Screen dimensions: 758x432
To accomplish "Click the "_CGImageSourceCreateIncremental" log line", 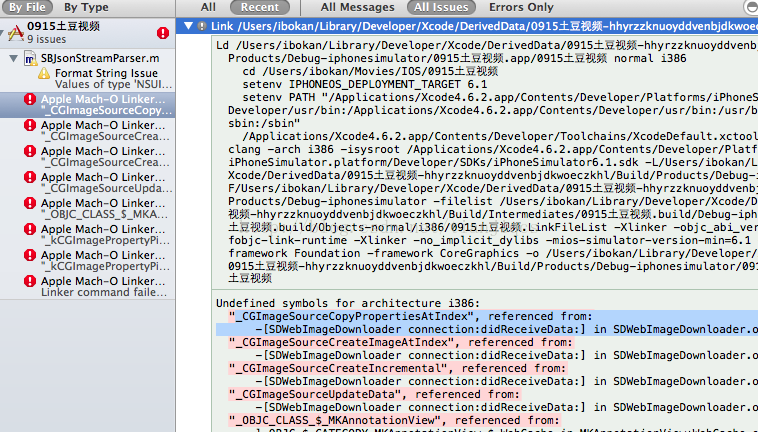I will click(397, 369).
